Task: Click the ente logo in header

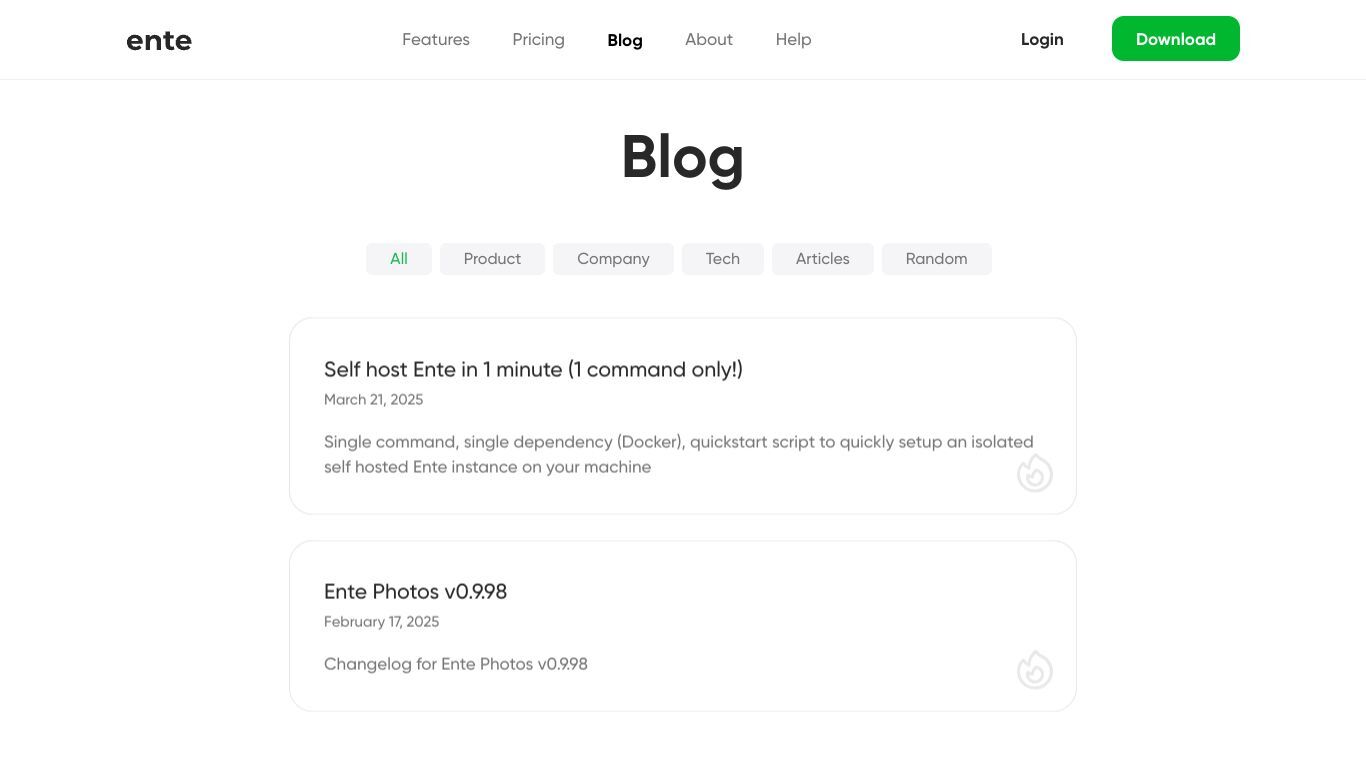Action: 159,40
